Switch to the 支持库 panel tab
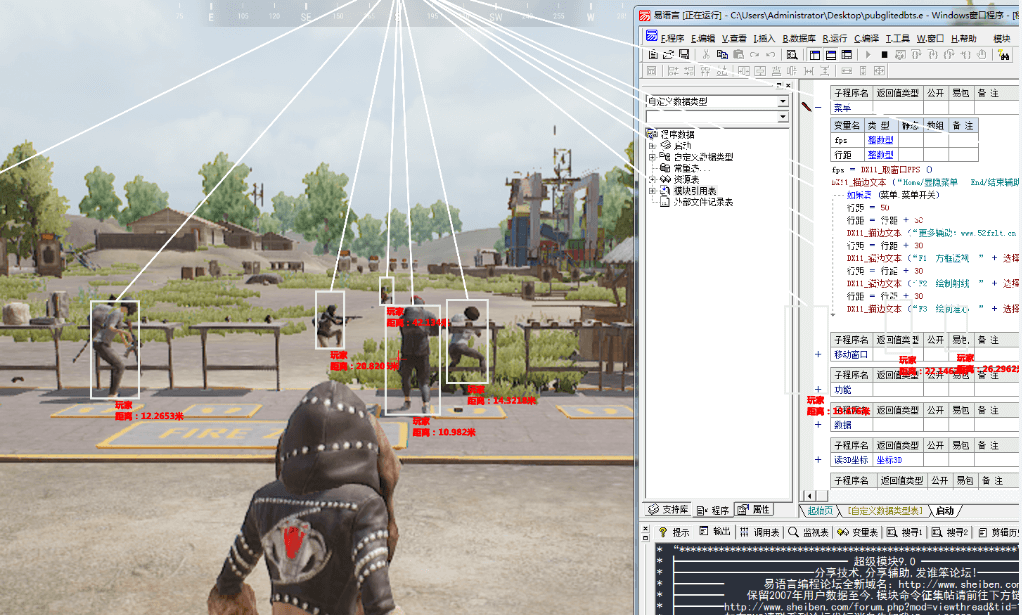1022x615 pixels. [x=669, y=509]
